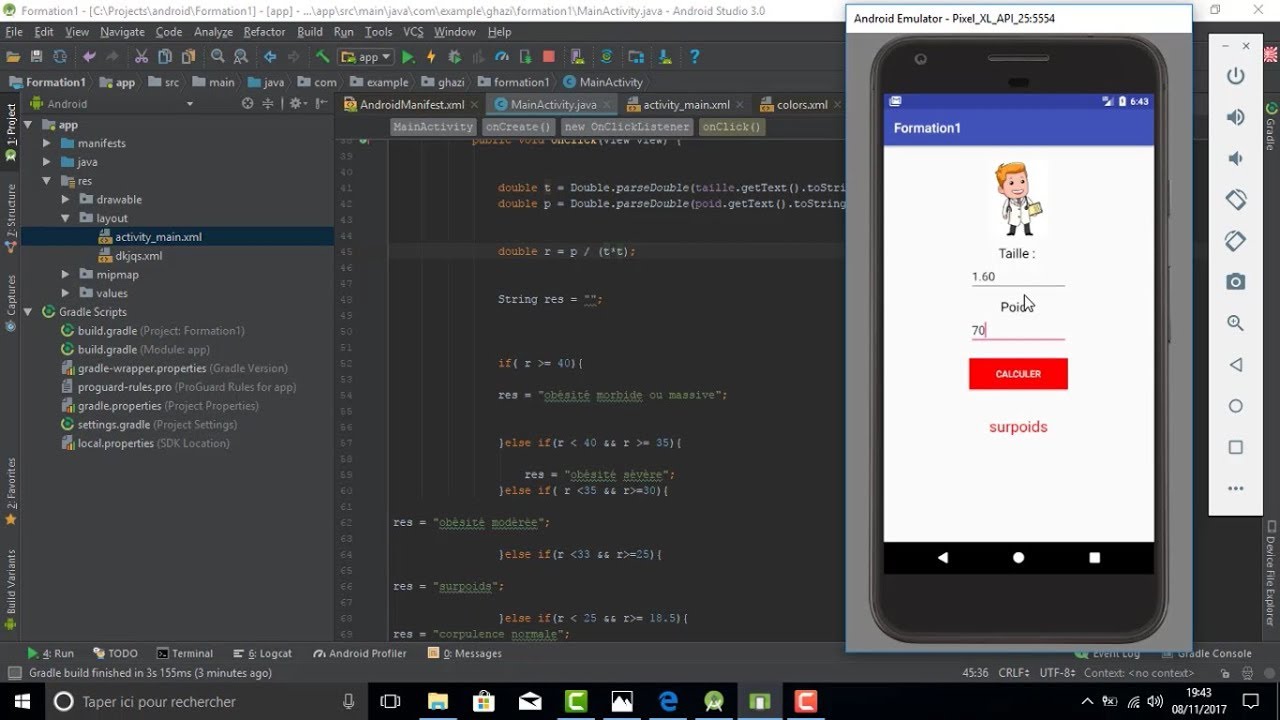Click the Replace icon in the toolbar
The image size is (1280, 720).
[240, 57]
